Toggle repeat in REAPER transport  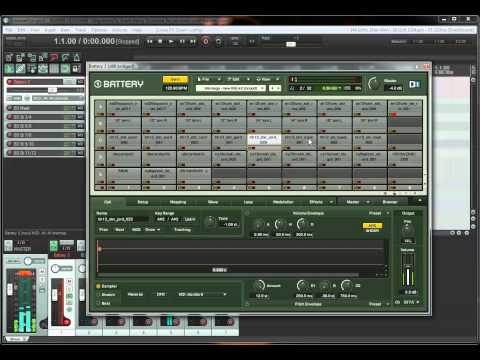[x=218, y=42]
